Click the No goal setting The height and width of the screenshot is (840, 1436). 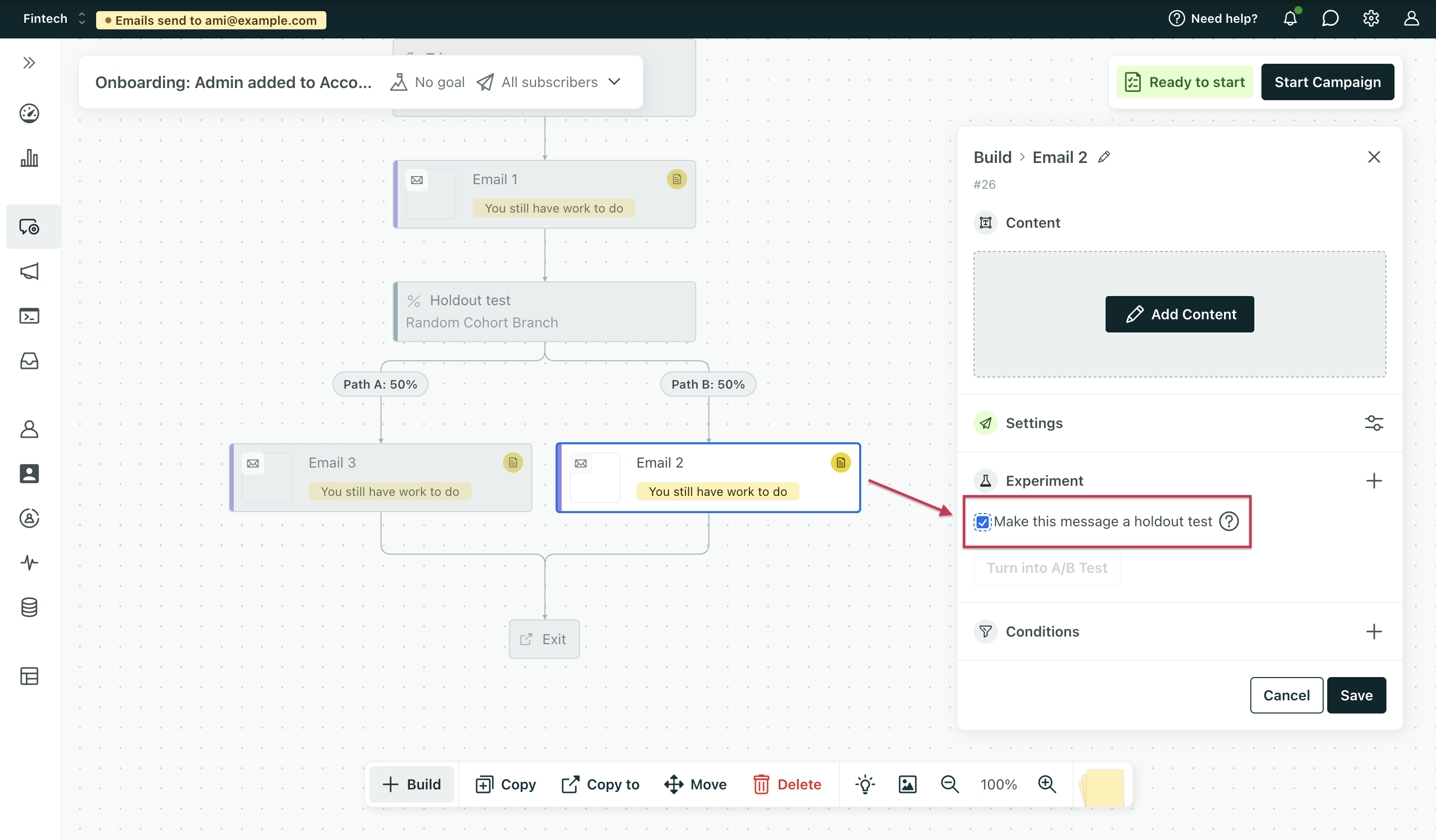428,82
